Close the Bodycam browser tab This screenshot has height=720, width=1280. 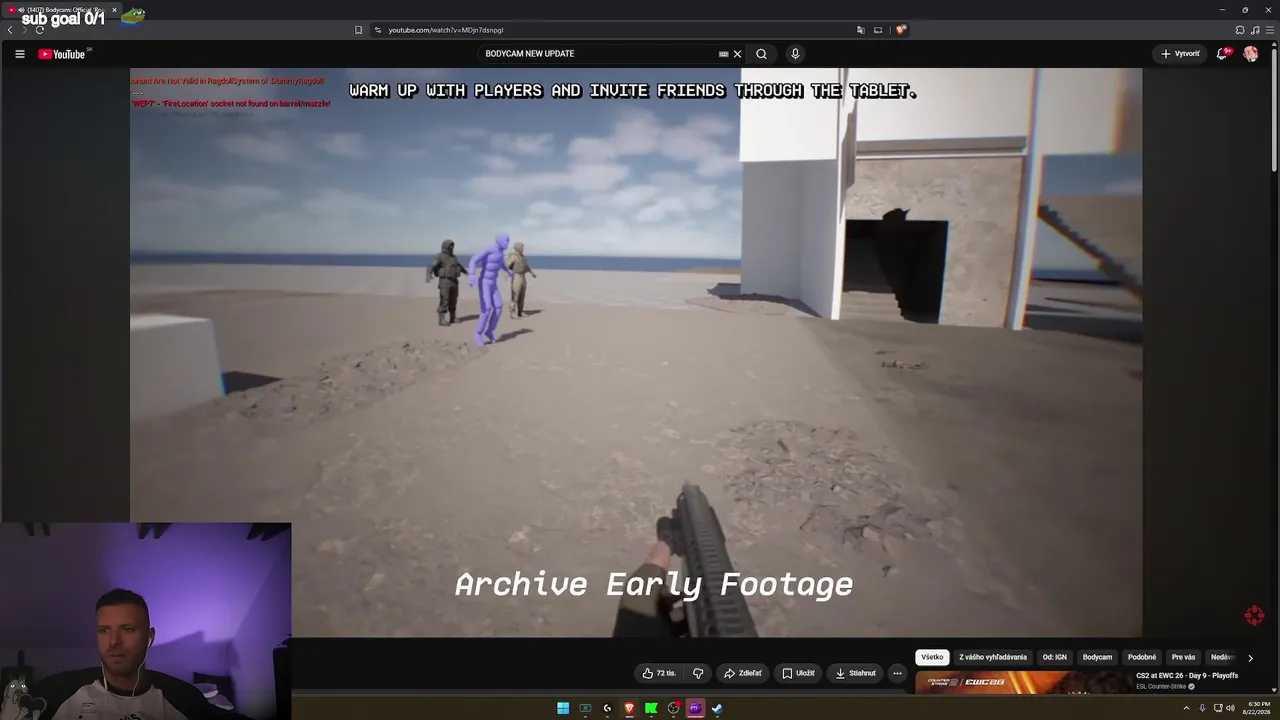[x=114, y=10]
